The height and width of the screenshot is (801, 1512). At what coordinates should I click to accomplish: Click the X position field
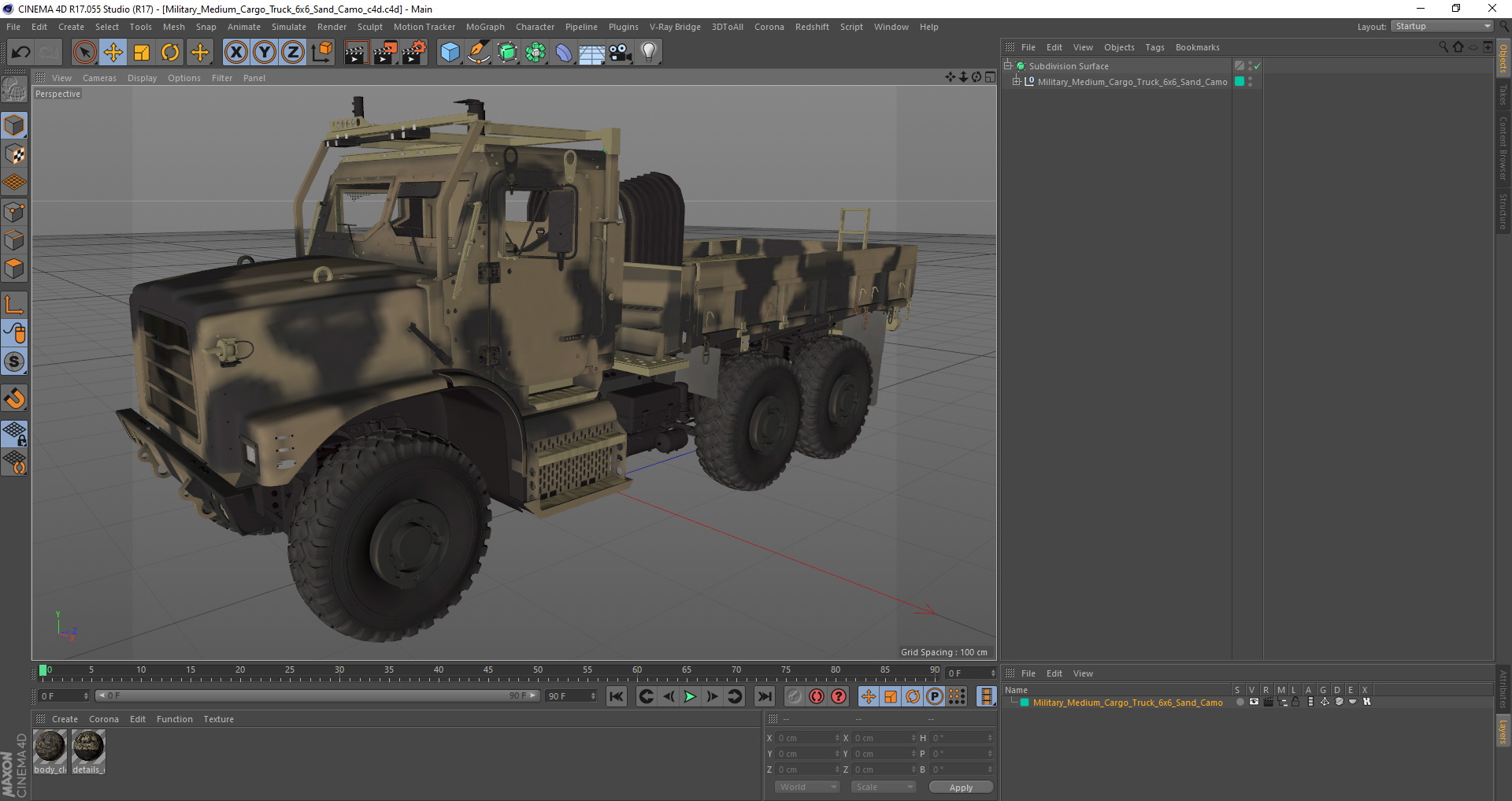[808, 738]
